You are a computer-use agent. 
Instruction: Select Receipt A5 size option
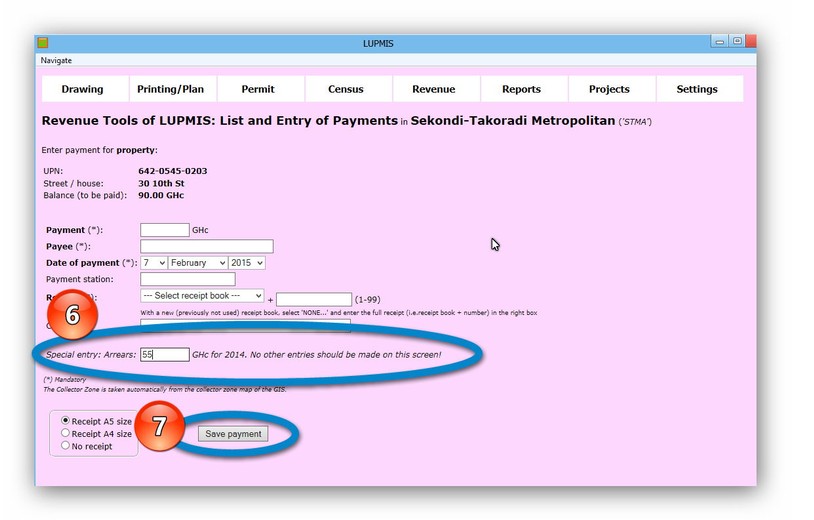pyautogui.click(x=65, y=420)
